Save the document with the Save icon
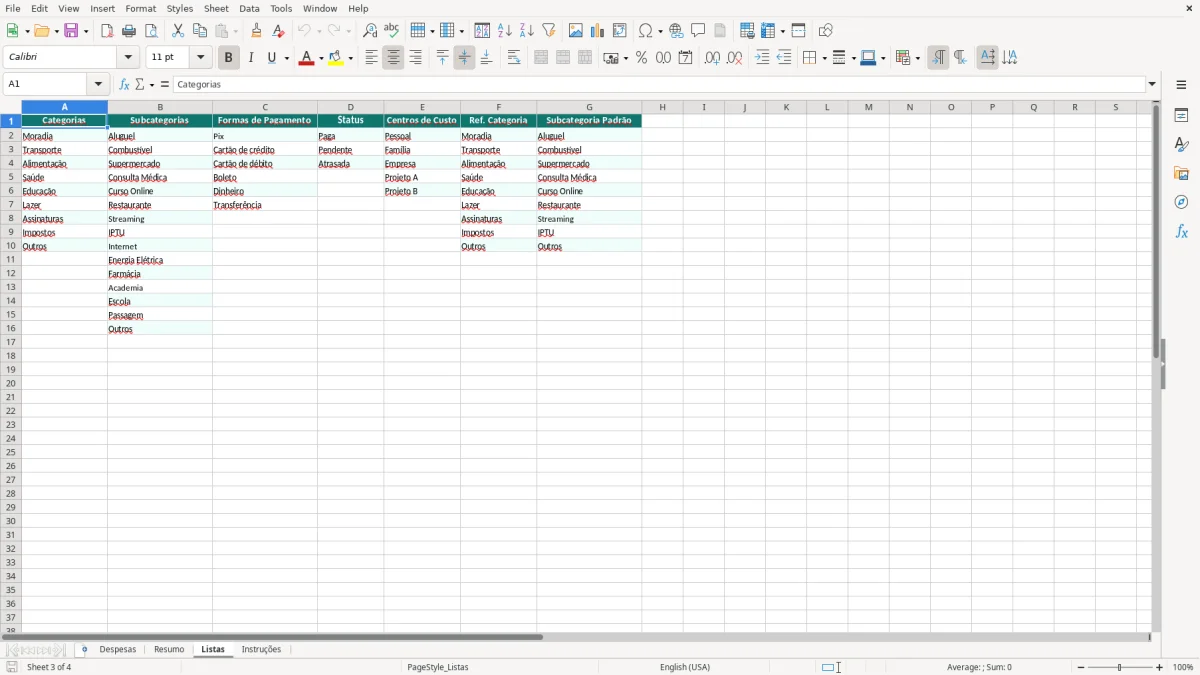The image size is (1200, 675). pyautogui.click(x=72, y=31)
